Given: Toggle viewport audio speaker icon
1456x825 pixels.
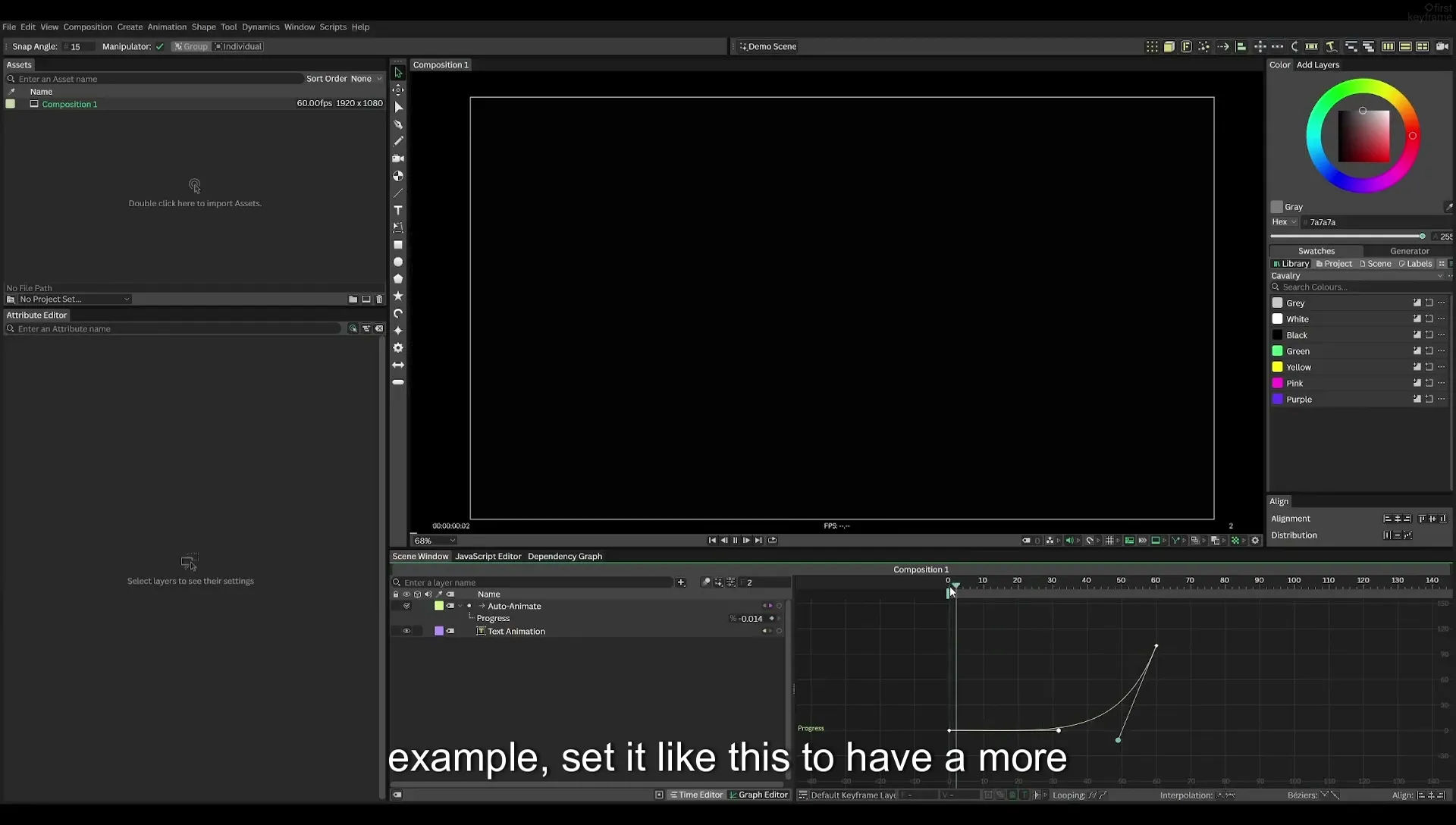Looking at the screenshot, I should click(x=1069, y=541).
